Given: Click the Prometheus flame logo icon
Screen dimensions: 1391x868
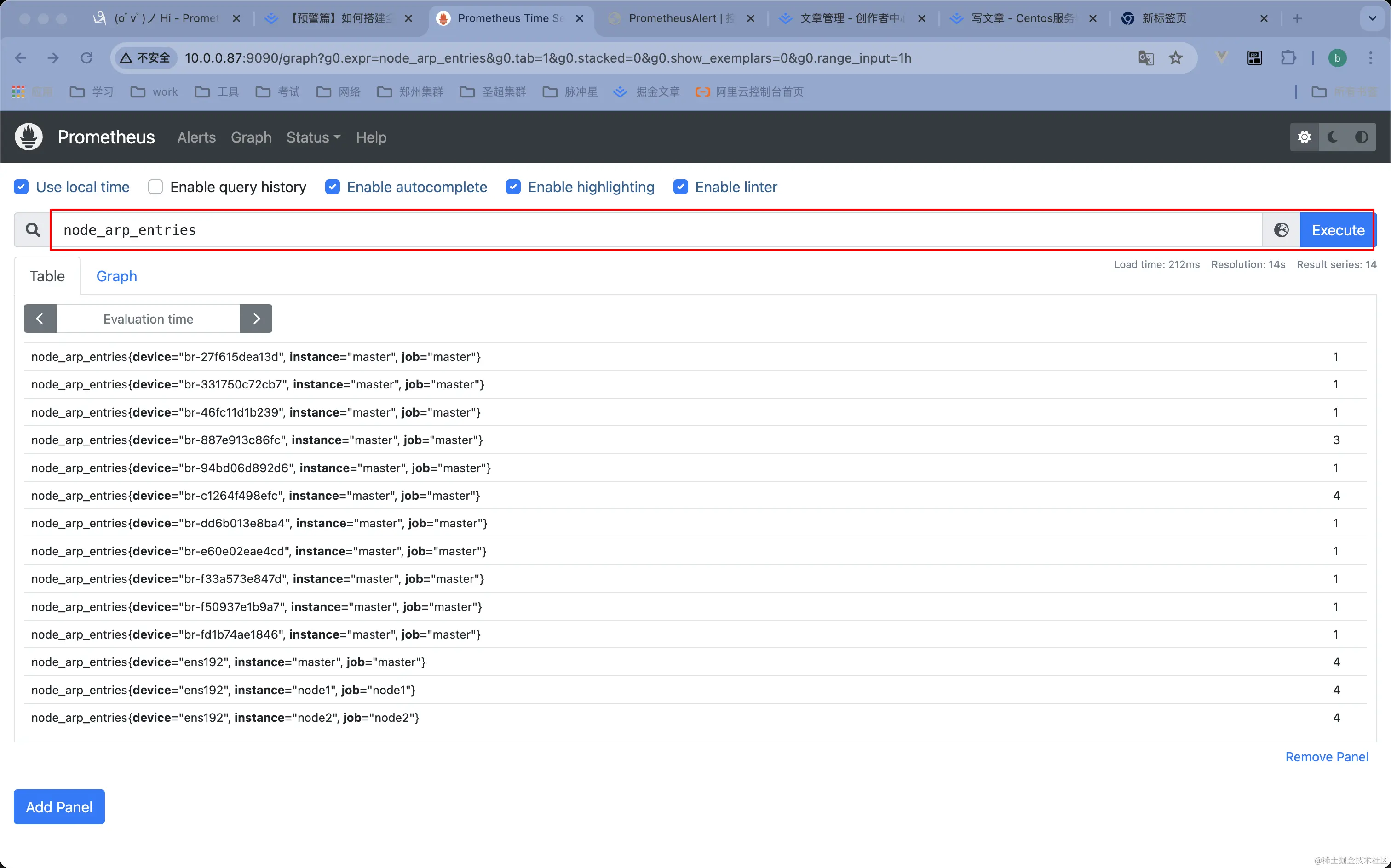Looking at the screenshot, I should pos(29,137).
